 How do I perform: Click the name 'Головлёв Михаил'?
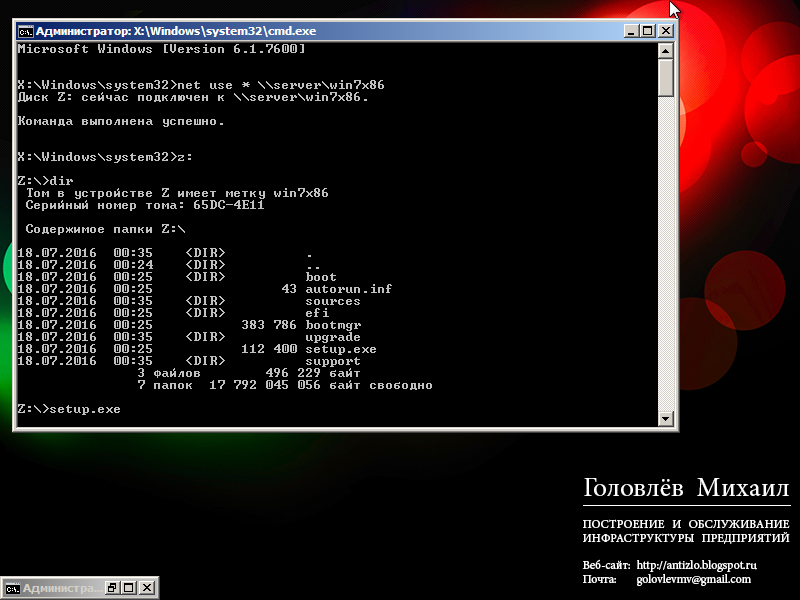(x=686, y=488)
